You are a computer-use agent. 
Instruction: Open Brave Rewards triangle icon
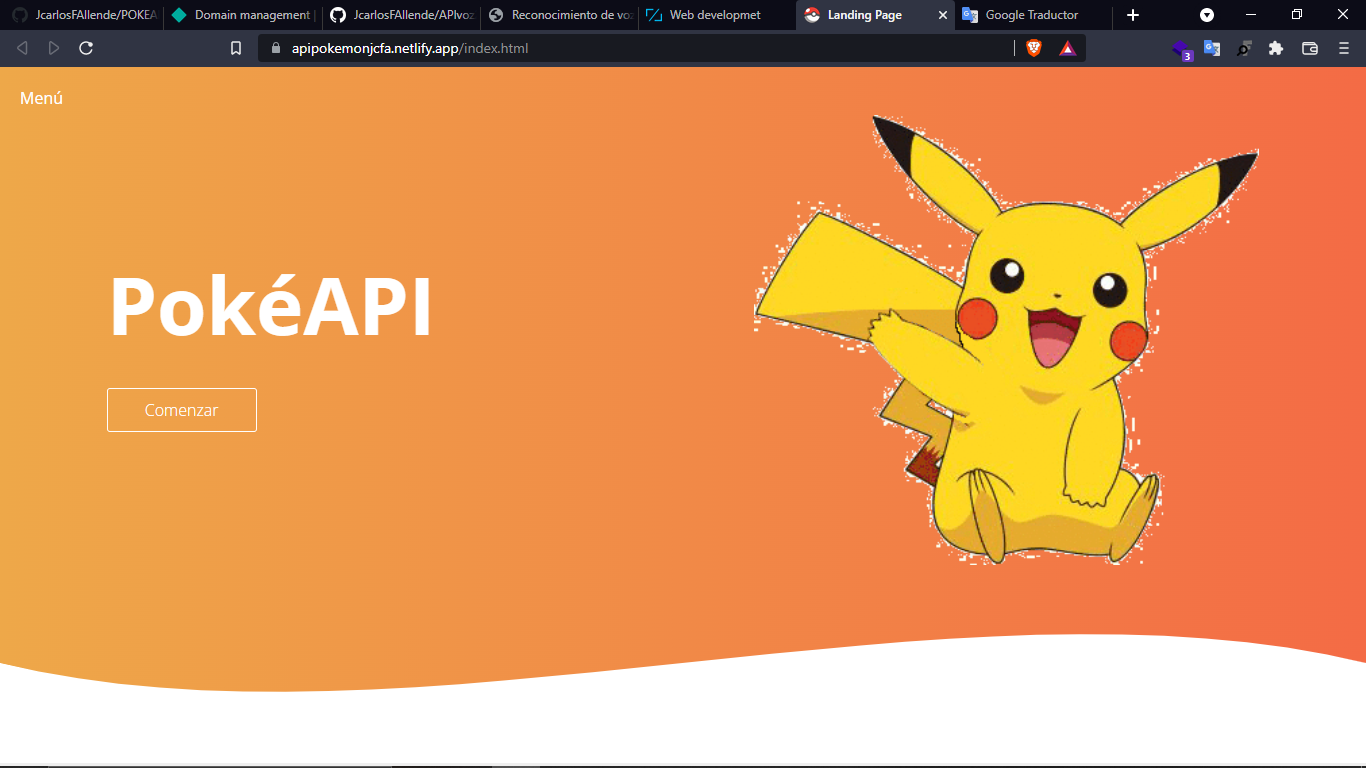(1068, 48)
